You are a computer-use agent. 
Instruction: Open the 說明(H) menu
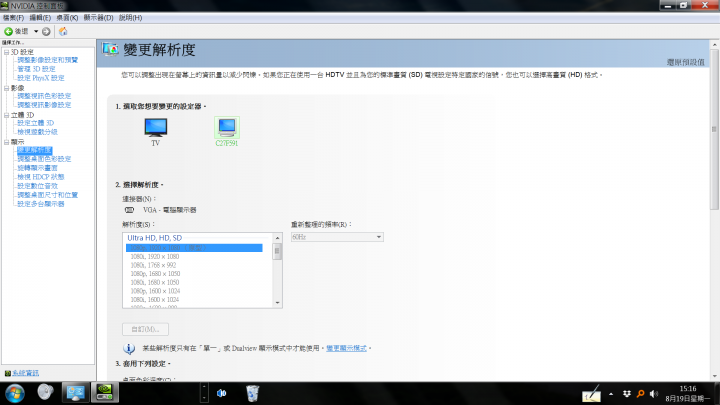[x=130, y=17]
